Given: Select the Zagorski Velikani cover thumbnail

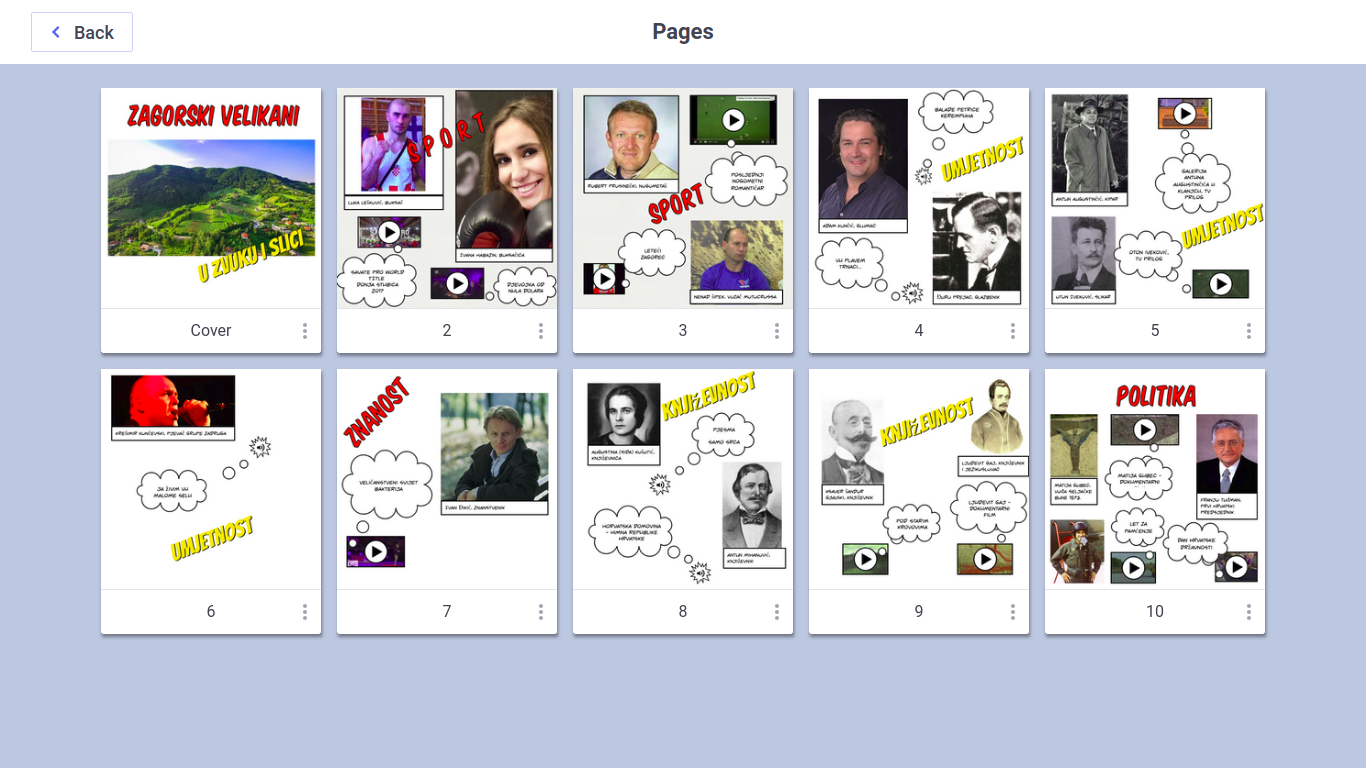Looking at the screenshot, I should (x=211, y=198).
